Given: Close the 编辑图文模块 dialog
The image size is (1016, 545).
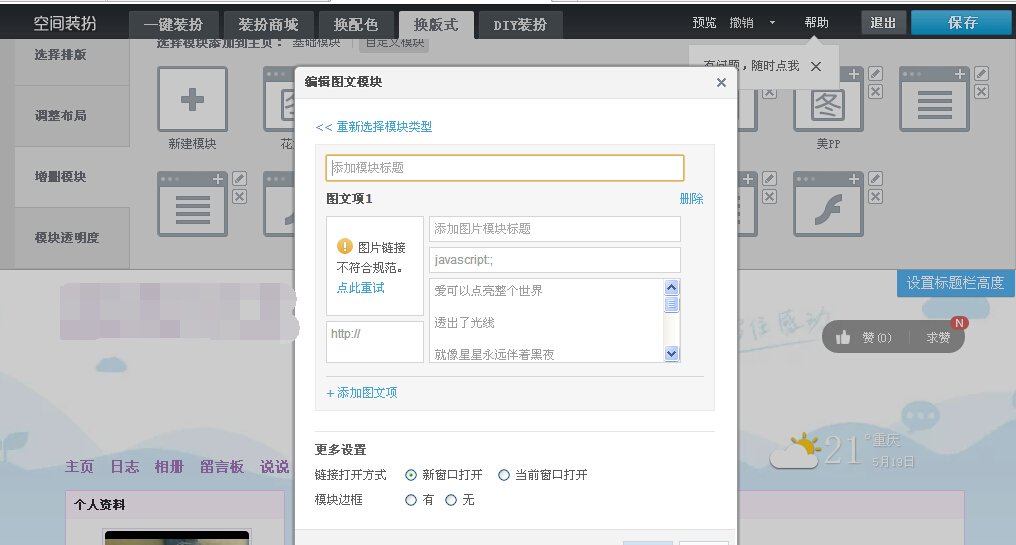Looking at the screenshot, I should click(x=721, y=82).
